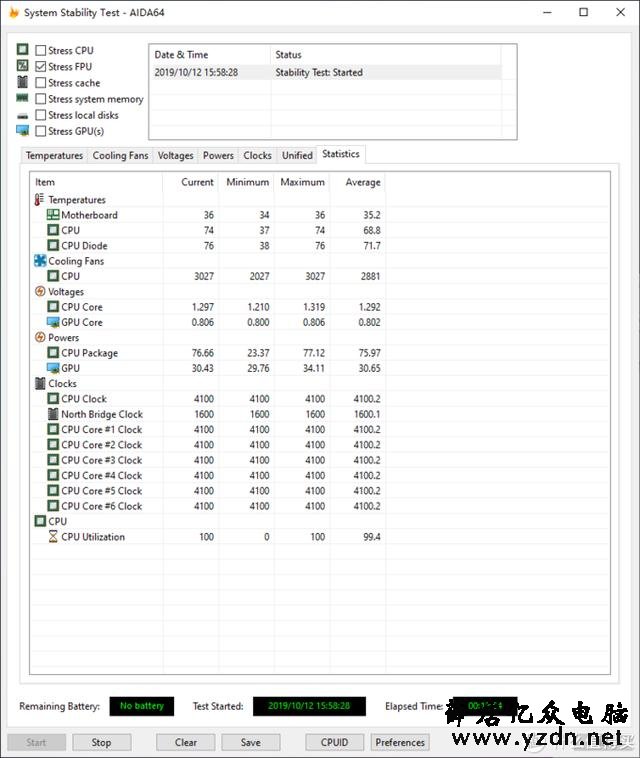Click the system memory RAM icon
The height and width of the screenshot is (758, 640).
pos(22,98)
